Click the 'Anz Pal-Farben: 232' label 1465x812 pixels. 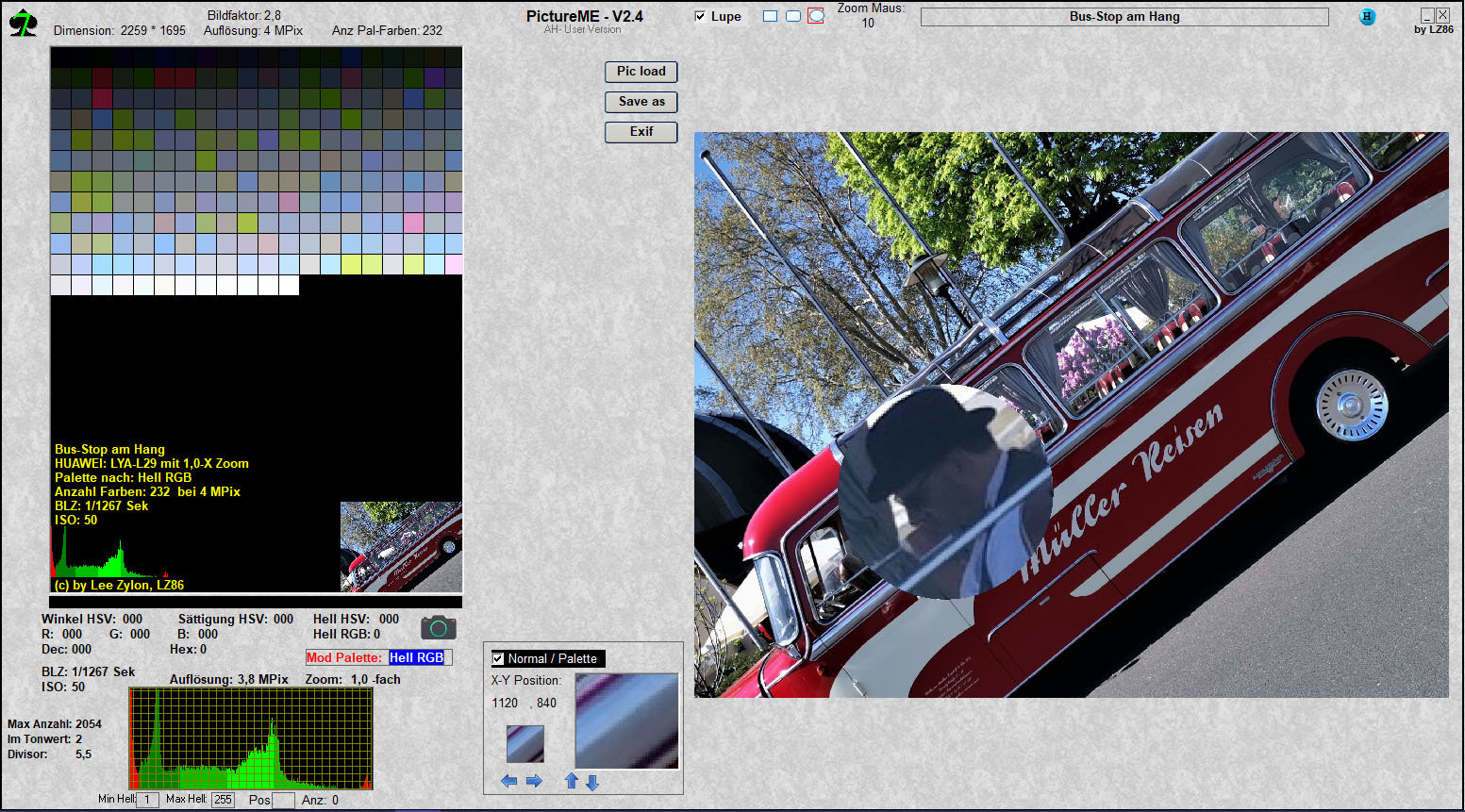(387, 30)
